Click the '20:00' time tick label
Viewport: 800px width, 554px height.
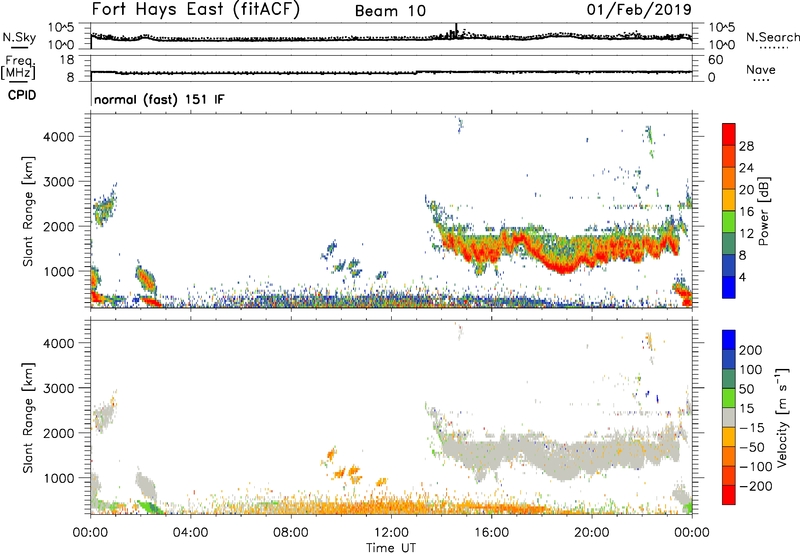591,533
